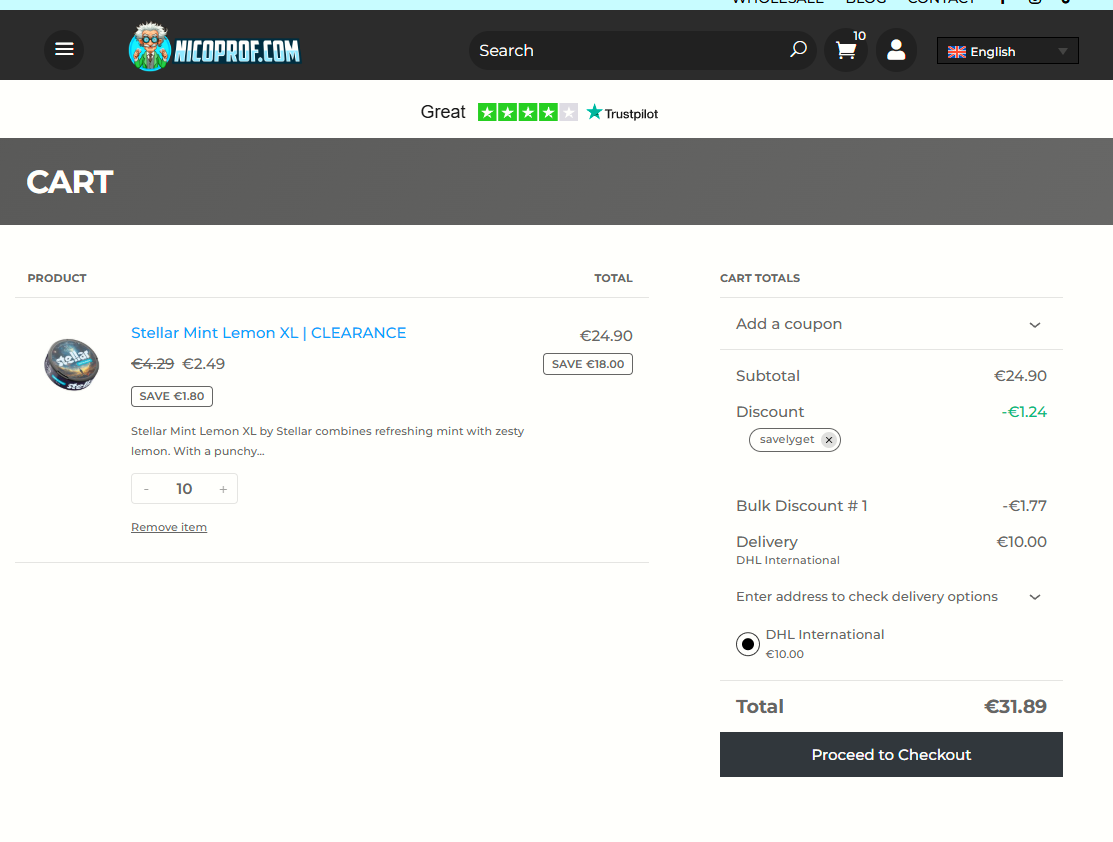View the Stellar product thumbnail
1113x842 pixels.
[72, 364]
